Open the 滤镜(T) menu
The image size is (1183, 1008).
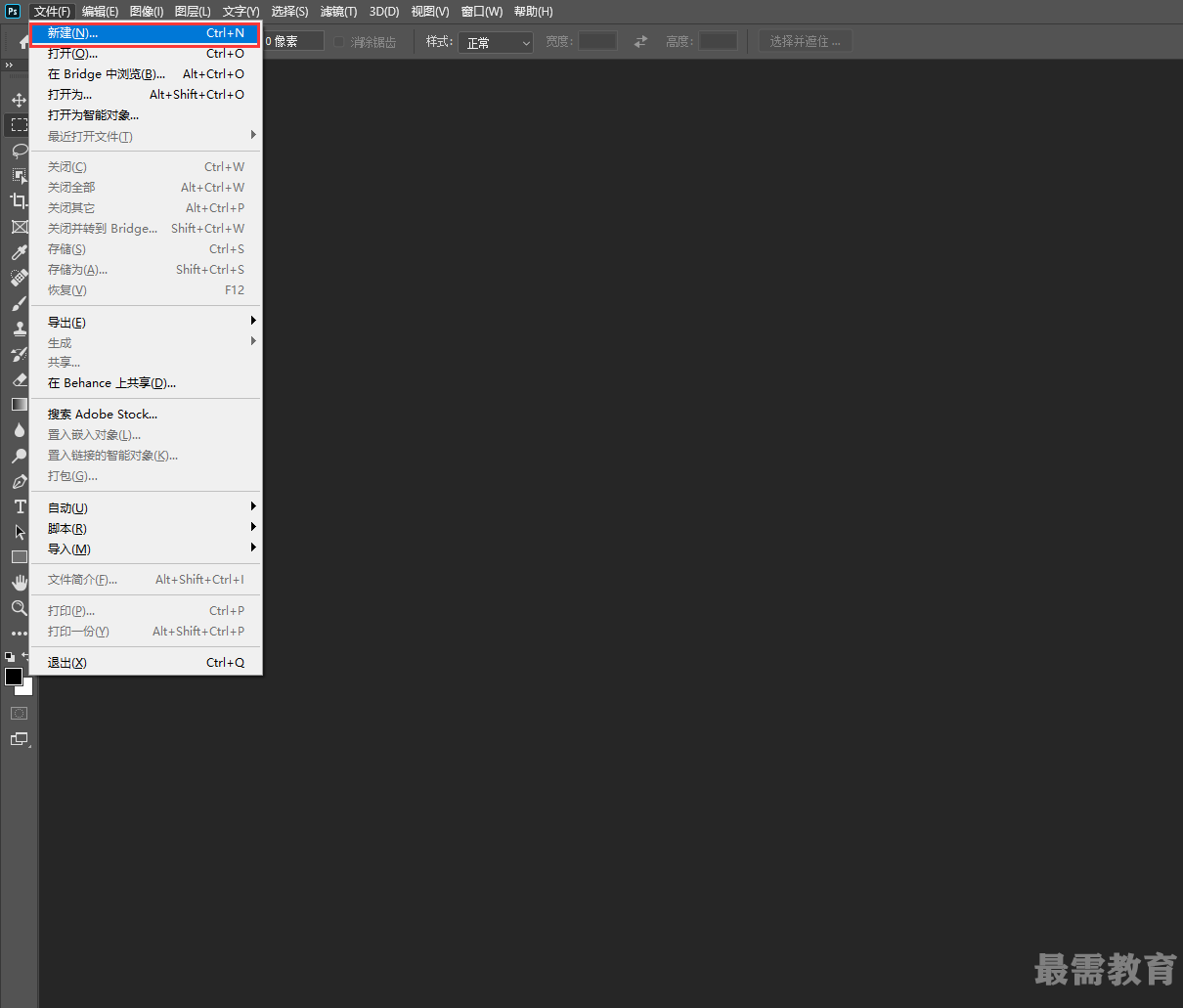pyautogui.click(x=338, y=12)
